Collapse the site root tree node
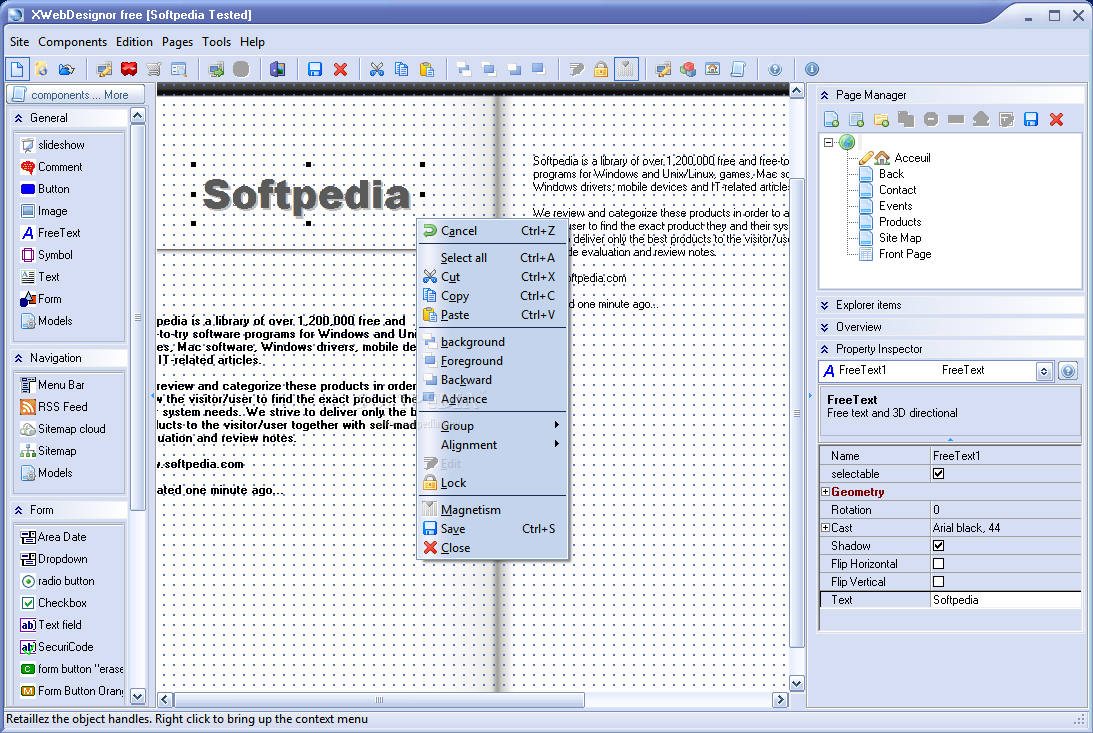Image resolution: width=1093 pixels, height=733 pixels. 828,142
